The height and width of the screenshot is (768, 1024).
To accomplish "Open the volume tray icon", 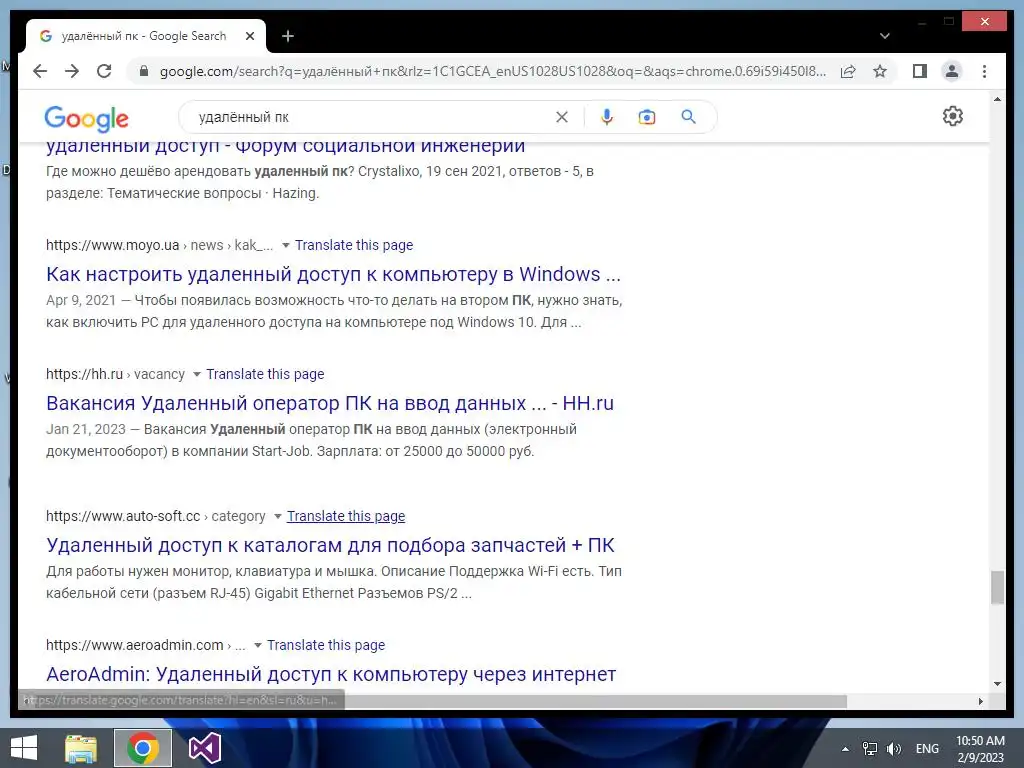I will coord(894,749).
